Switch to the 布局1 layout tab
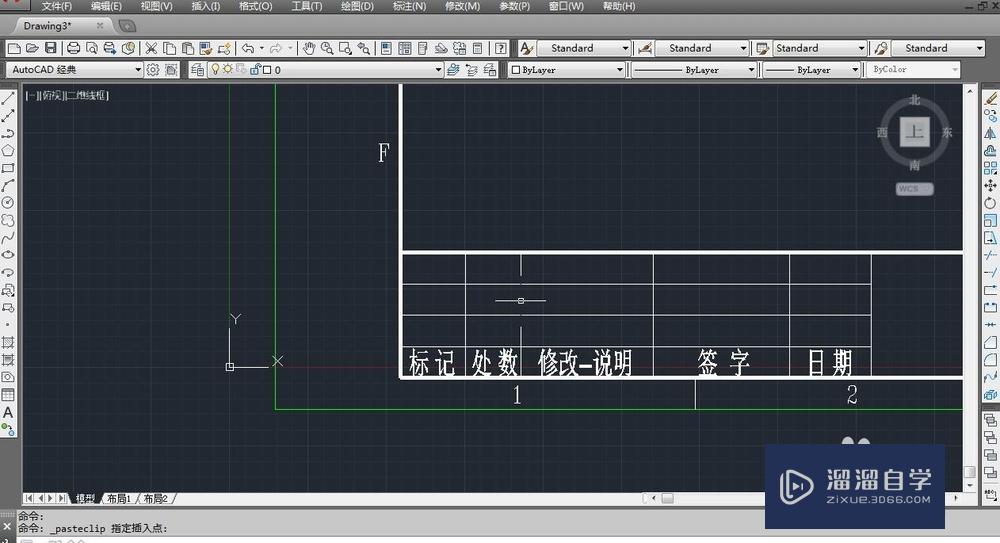This screenshot has height=543, width=1000. coord(119,498)
